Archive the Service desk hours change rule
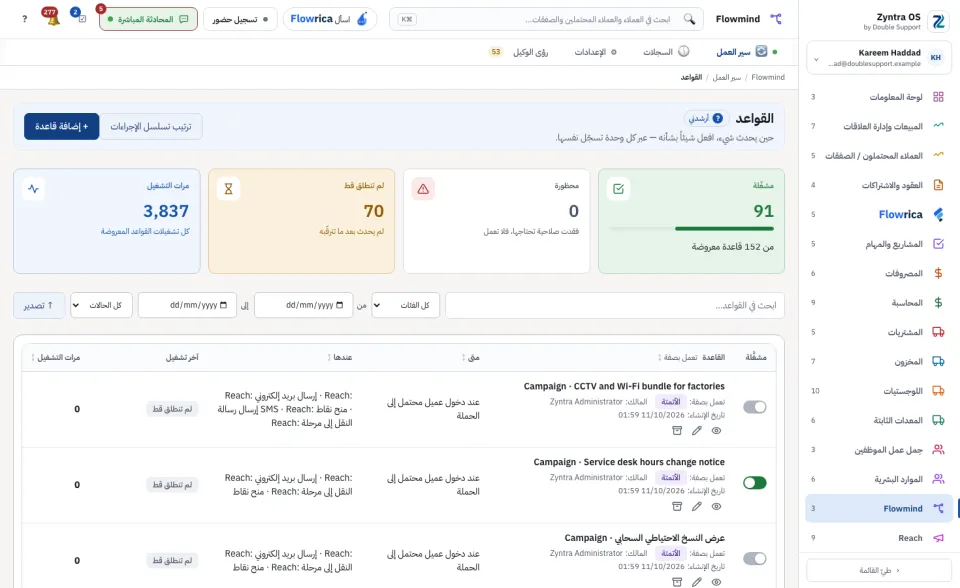Screen dimensions: 960x588 click(x=677, y=507)
